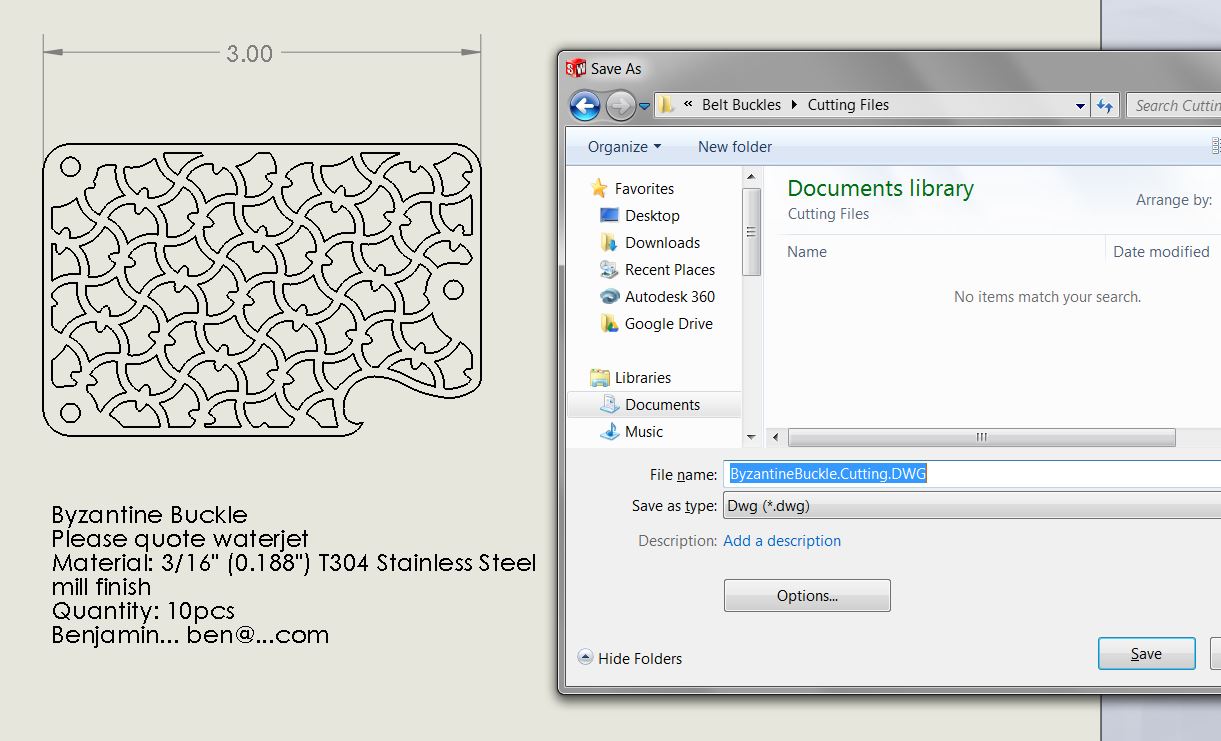
Task: Click the Recent Places icon
Action: point(609,270)
